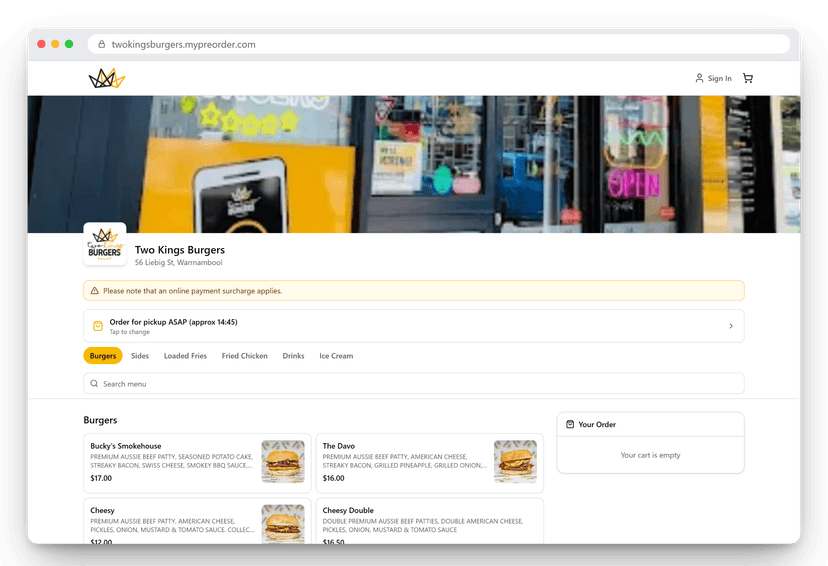Open The Davo burger item
Image resolution: width=828 pixels, height=566 pixels.
pyautogui.click(x=430, y=463)
